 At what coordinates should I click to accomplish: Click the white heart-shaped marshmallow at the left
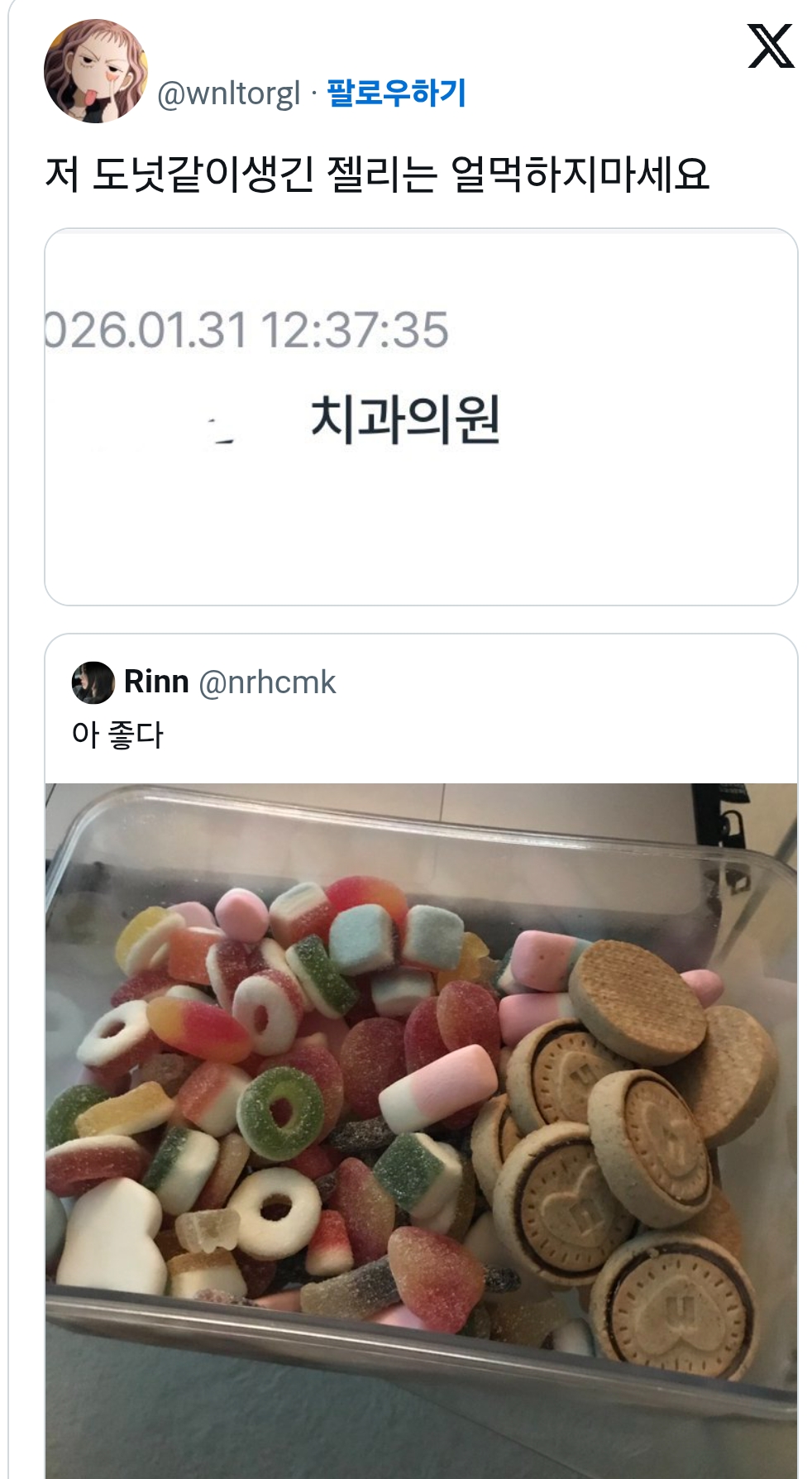107,1232
